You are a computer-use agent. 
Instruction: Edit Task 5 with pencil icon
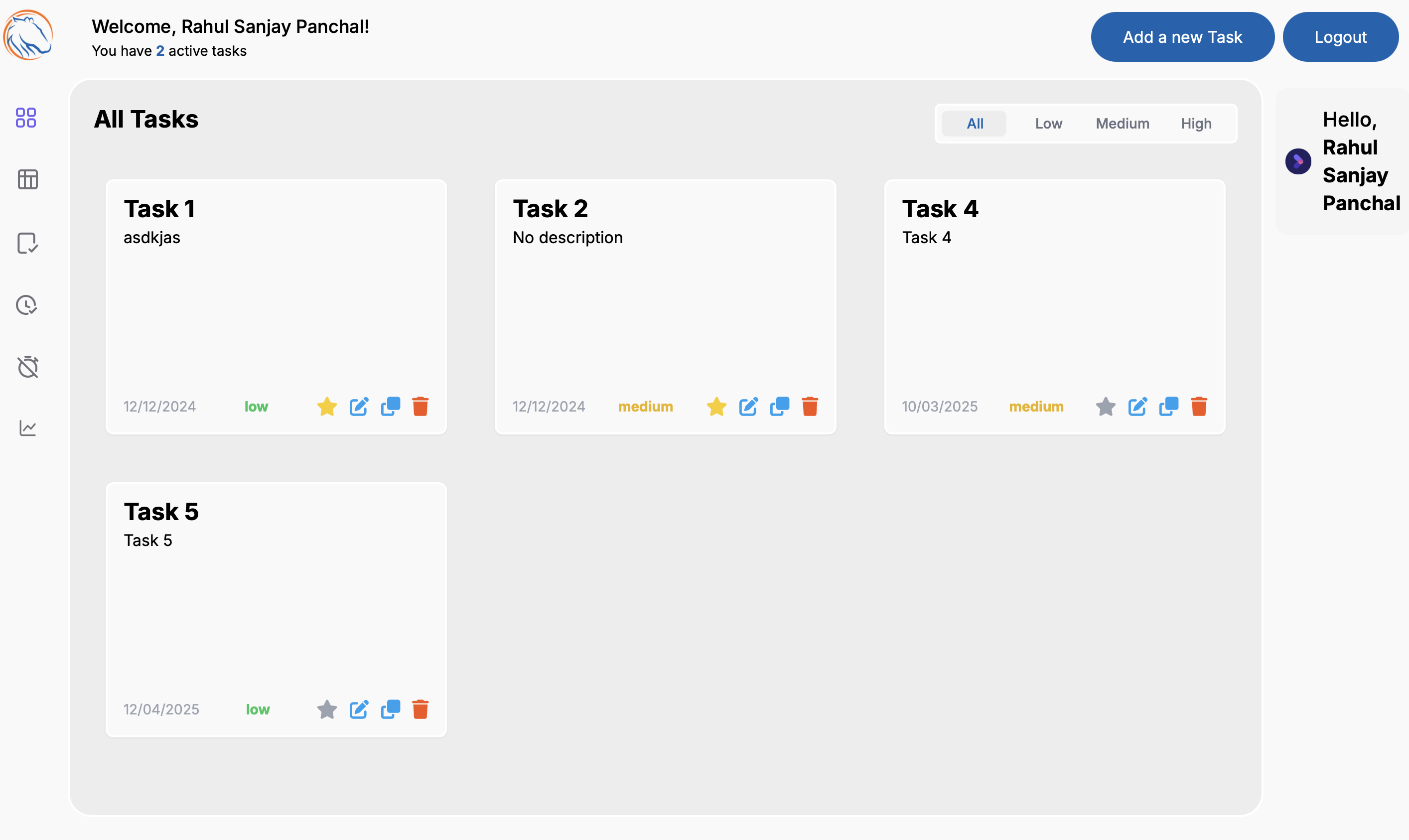[x=359, y=709]
